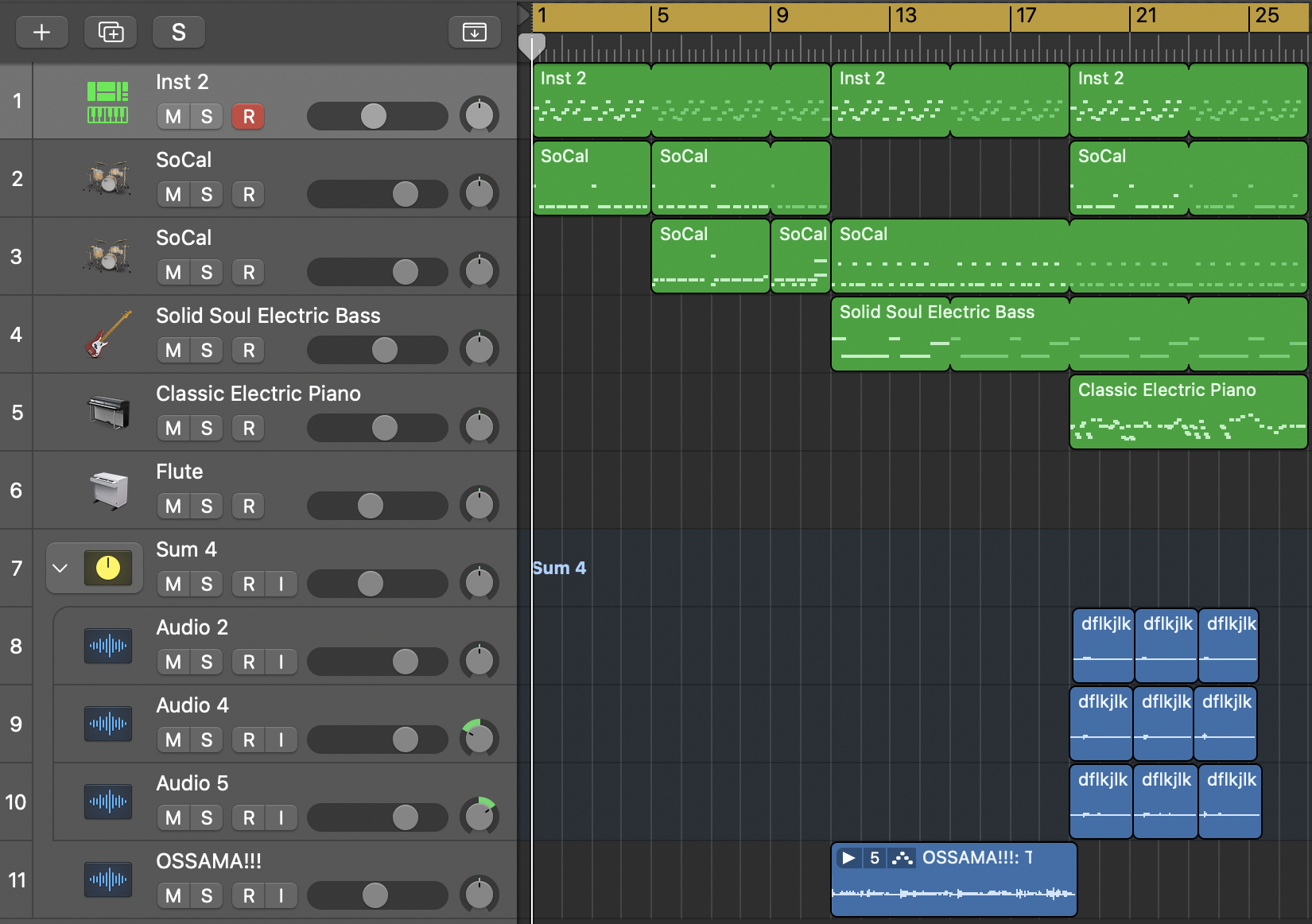Image resolution: width=1312 pixels, height=924 pixels.
Task: Click the duplicate track button
Action: pyautogui.click(x=111, y=32)
